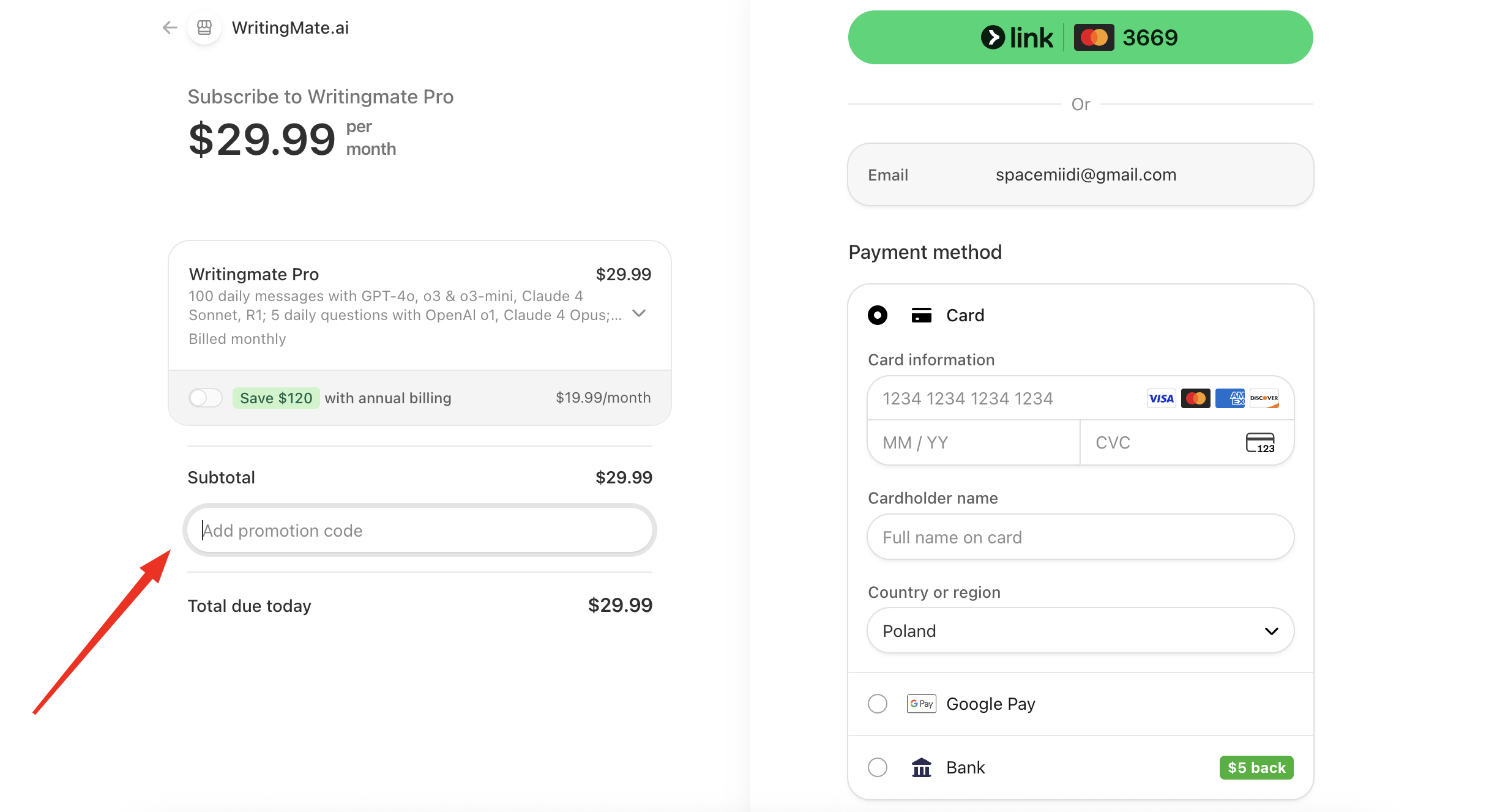Select the Google Pay radio button
Viewport: 1500px width, 812px height.
pos(878,704)
